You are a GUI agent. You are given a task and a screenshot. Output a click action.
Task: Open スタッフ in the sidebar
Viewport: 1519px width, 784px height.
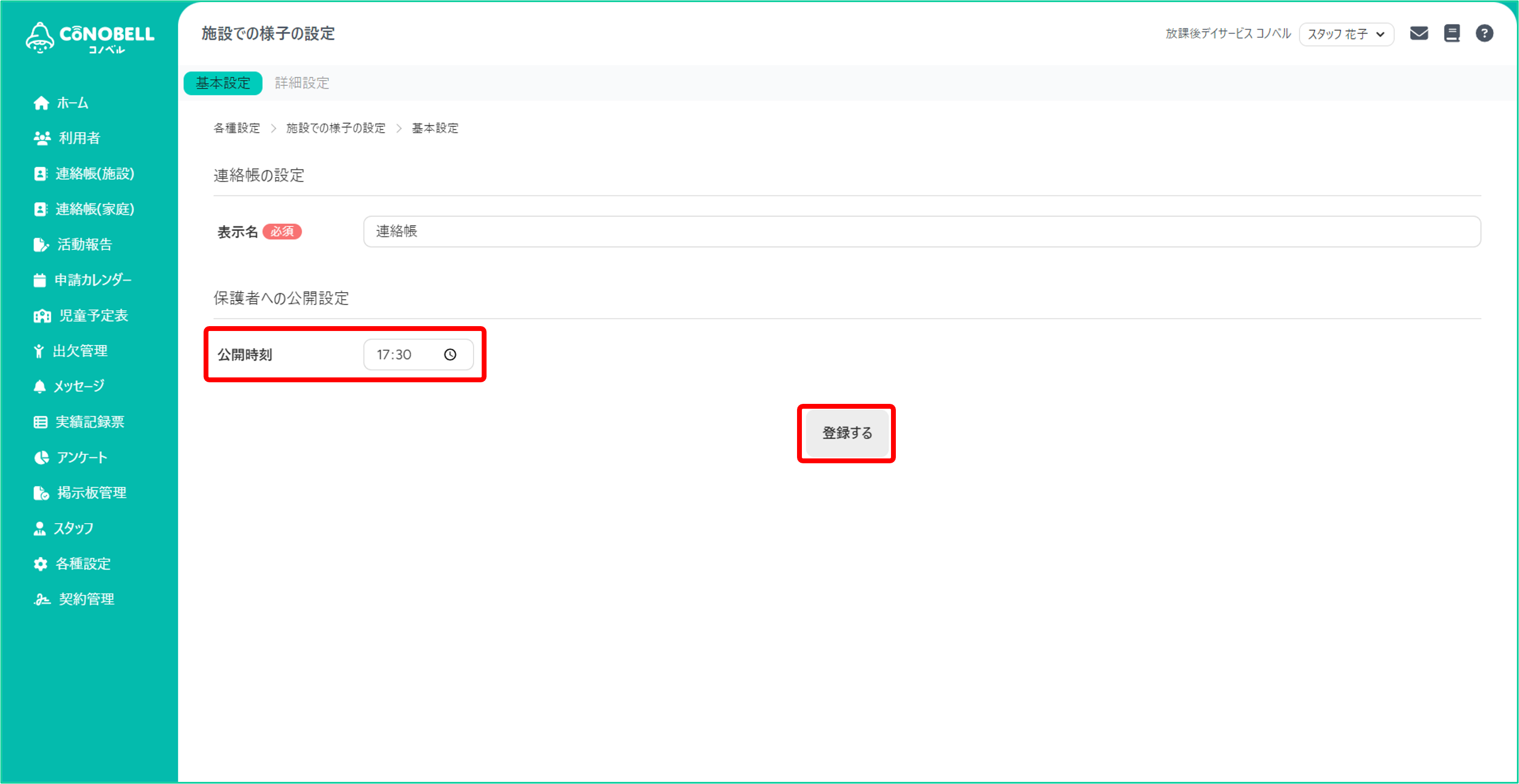coord(73,529)
